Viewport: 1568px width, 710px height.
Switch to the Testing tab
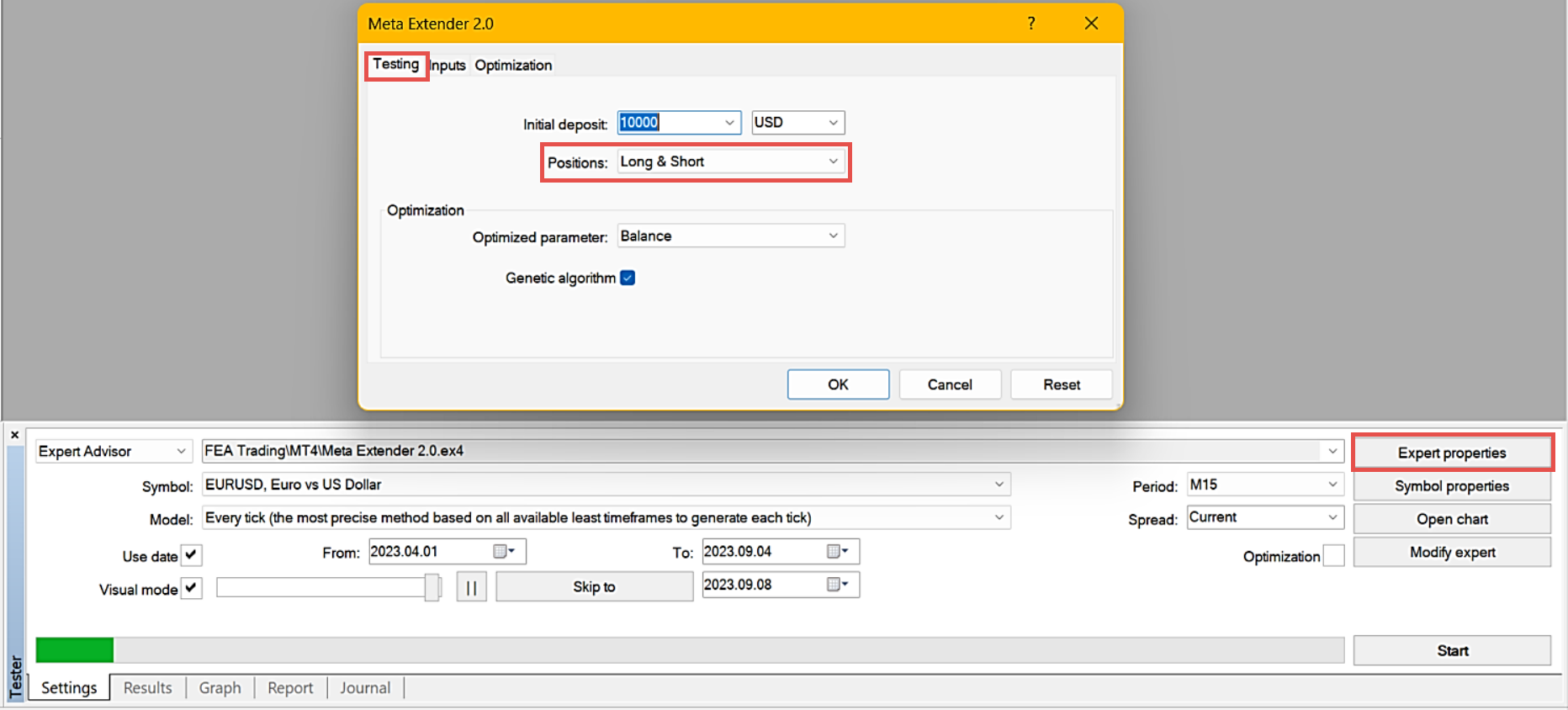click(396, 65)
